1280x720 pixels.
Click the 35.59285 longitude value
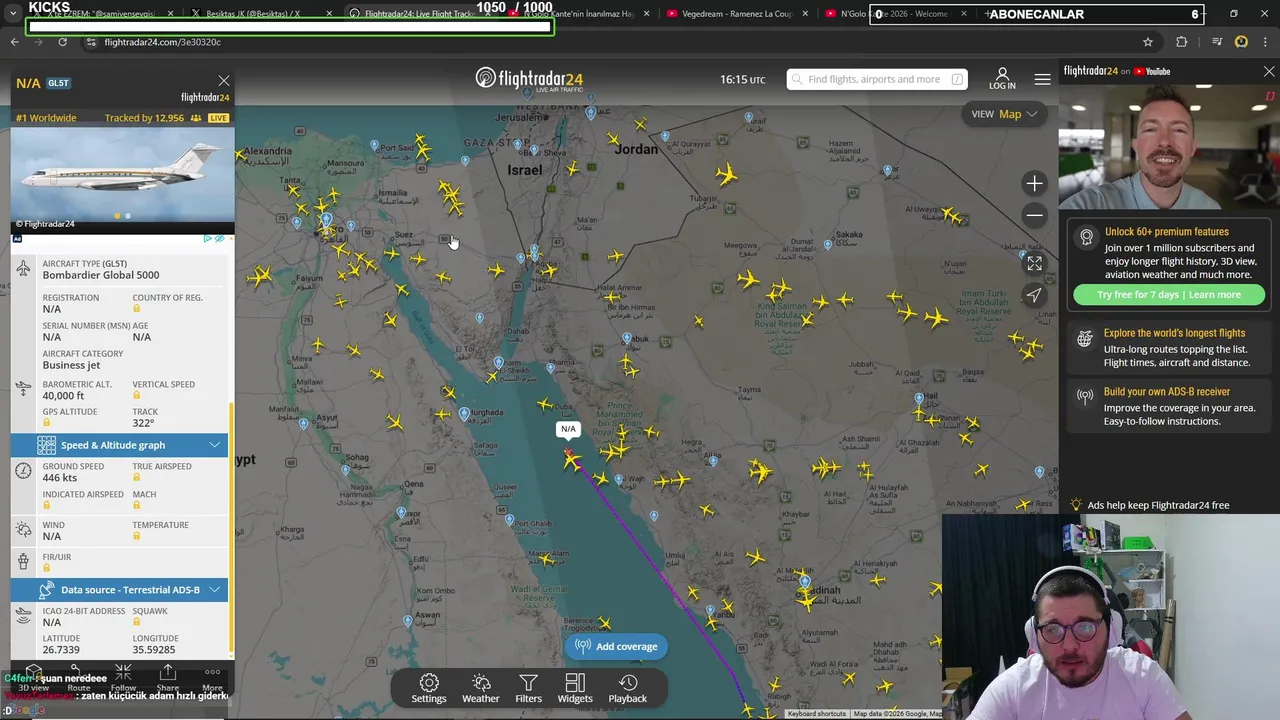[154, 650]
